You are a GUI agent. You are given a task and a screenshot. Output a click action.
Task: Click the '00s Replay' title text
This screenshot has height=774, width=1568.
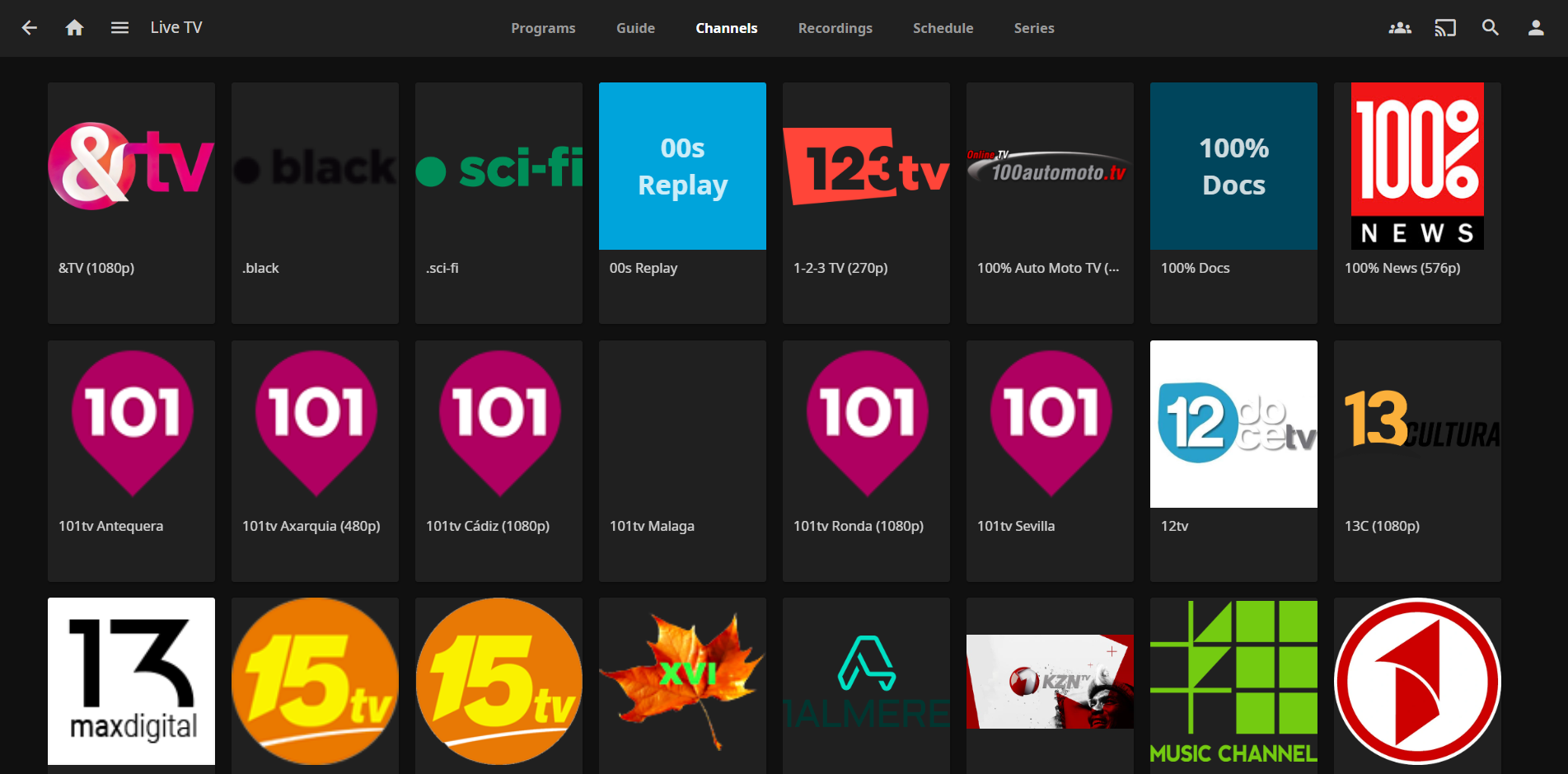[644, 268]
